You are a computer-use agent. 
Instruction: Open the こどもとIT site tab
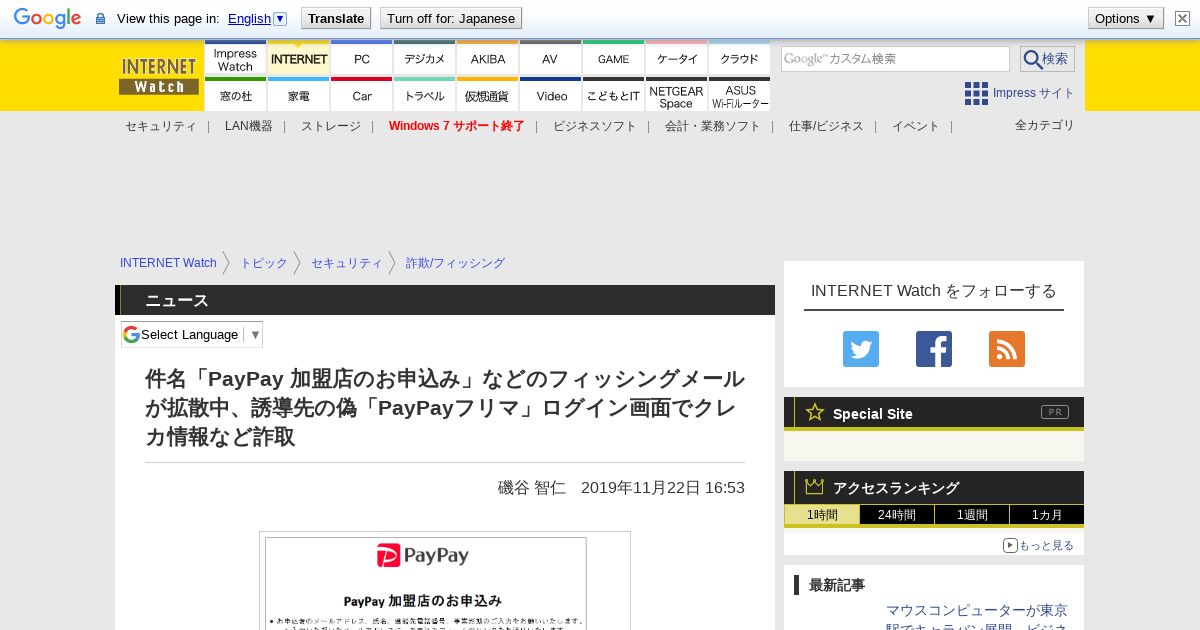coord(614,95)
